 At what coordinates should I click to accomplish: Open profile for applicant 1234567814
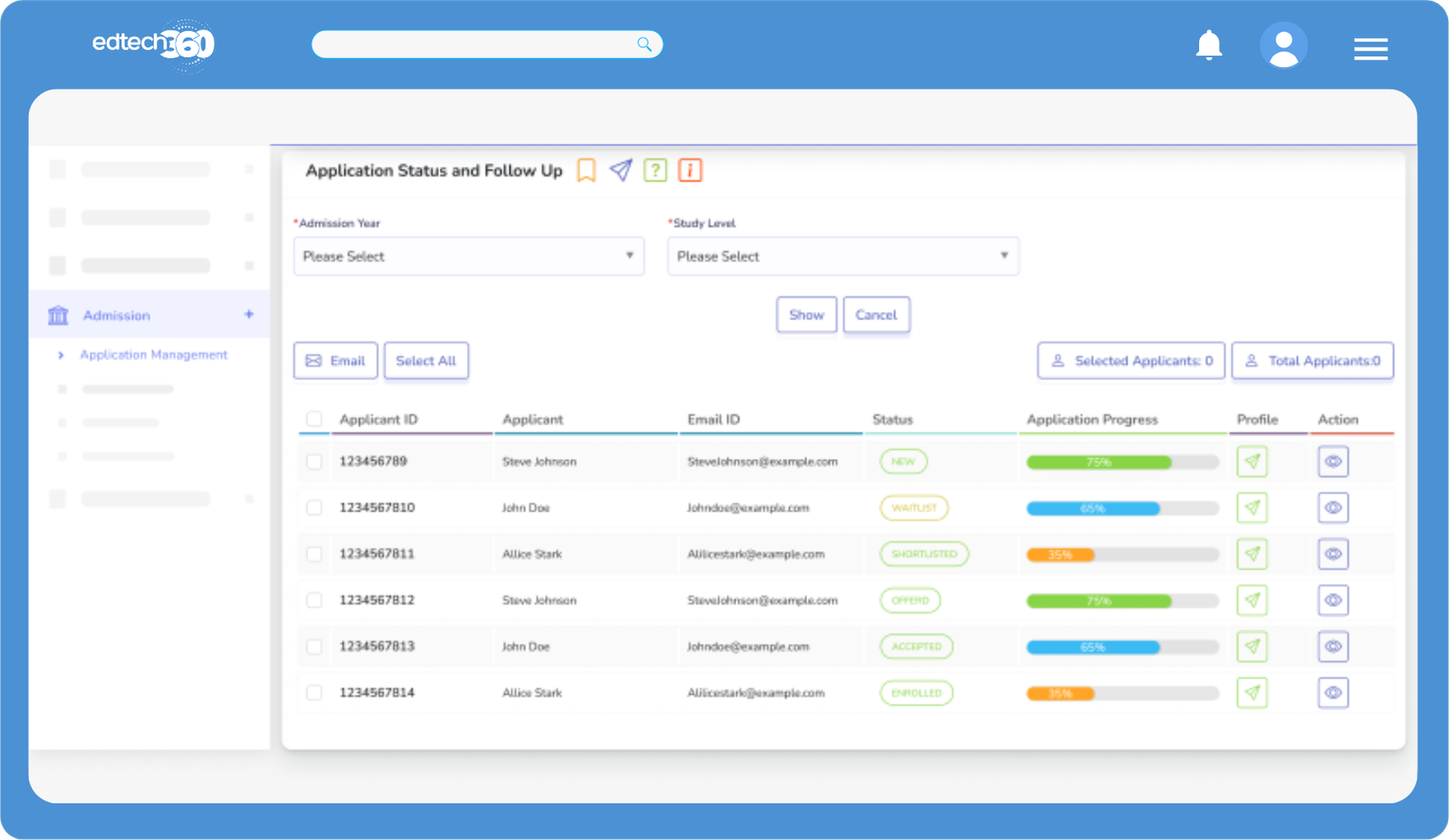click(x=1252, y=692)
